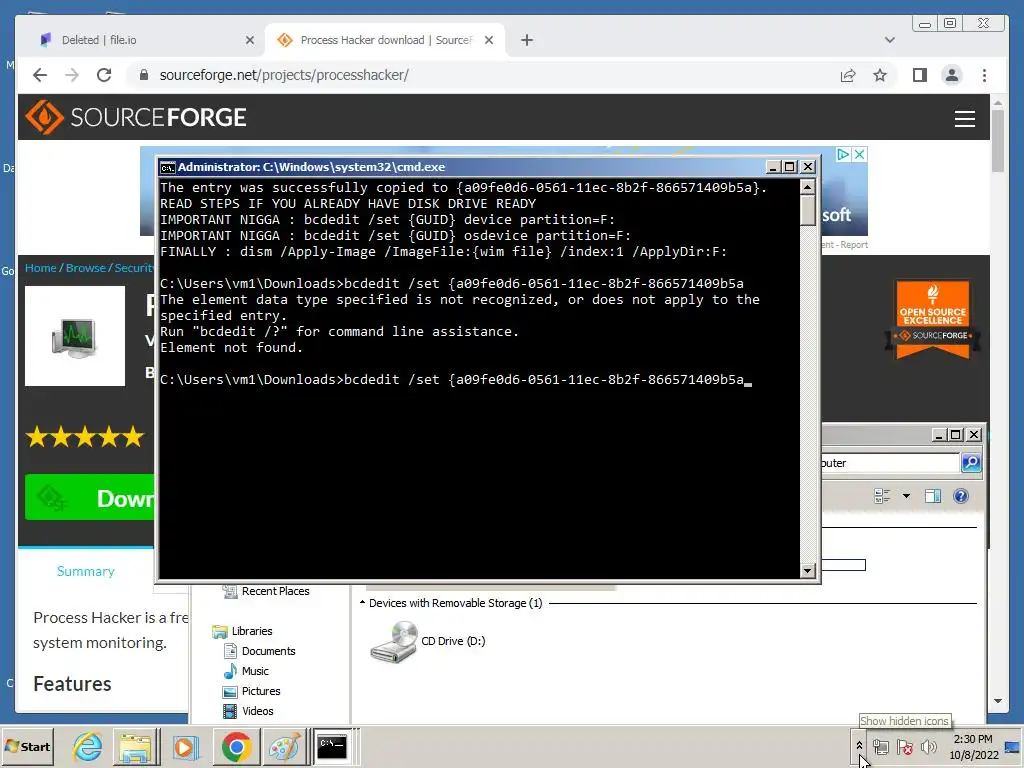Click the browser back arrow
1024x768 pixels.
40,75
